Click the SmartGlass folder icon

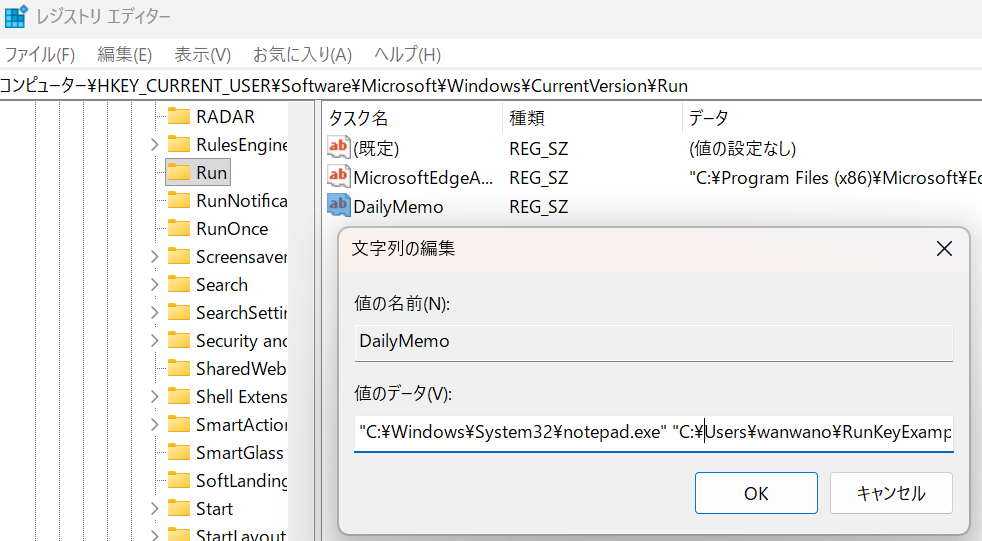(x=178, y=453)
